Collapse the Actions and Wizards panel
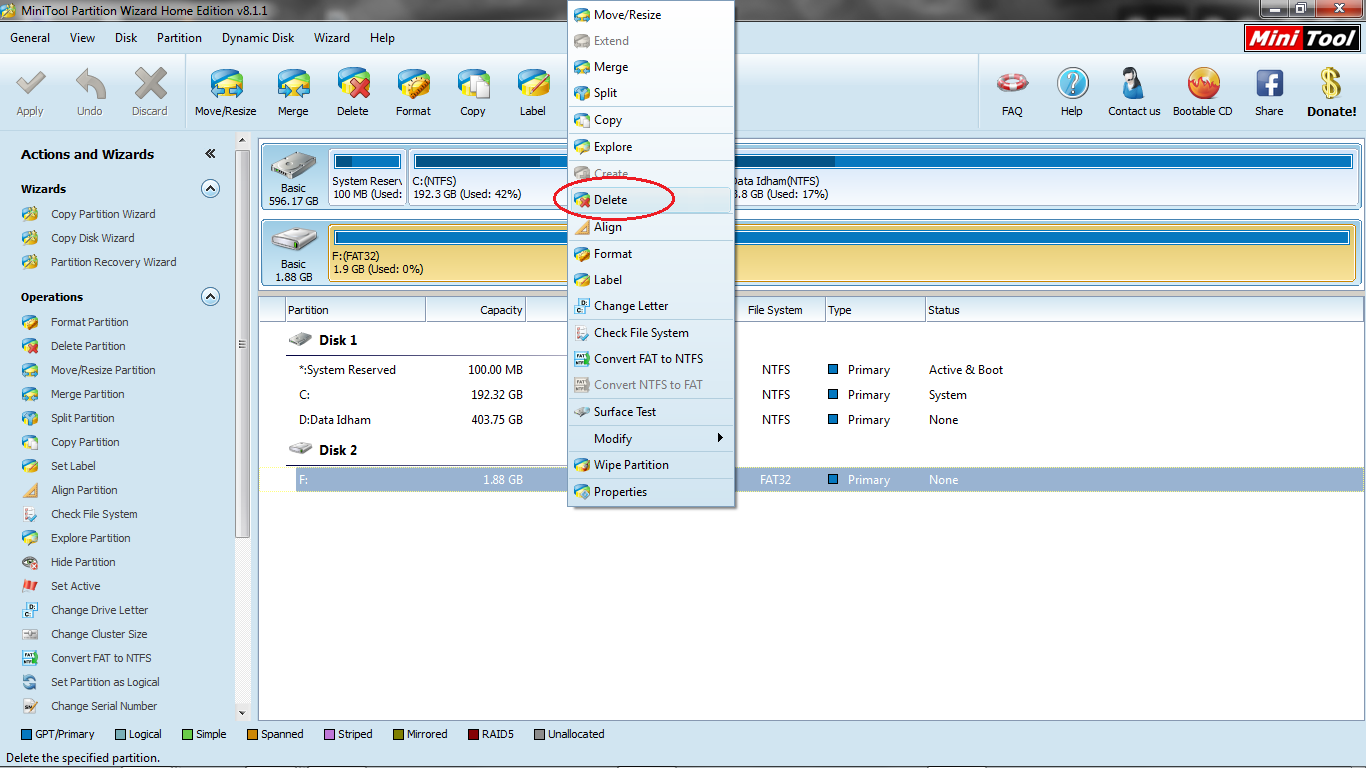1366x768 pixels. [x=210, y=154]
